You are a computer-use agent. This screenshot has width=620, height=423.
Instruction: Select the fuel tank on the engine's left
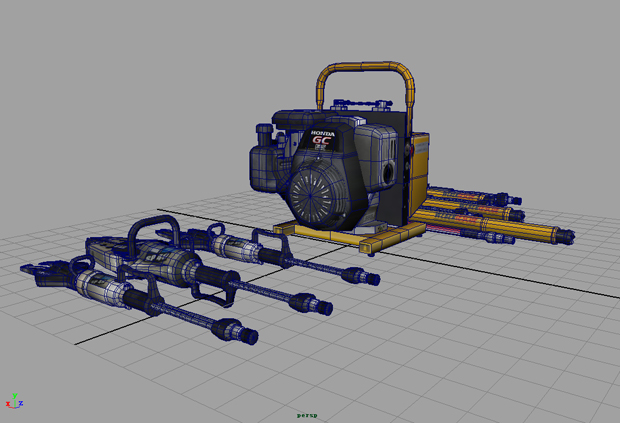[263, 168]
